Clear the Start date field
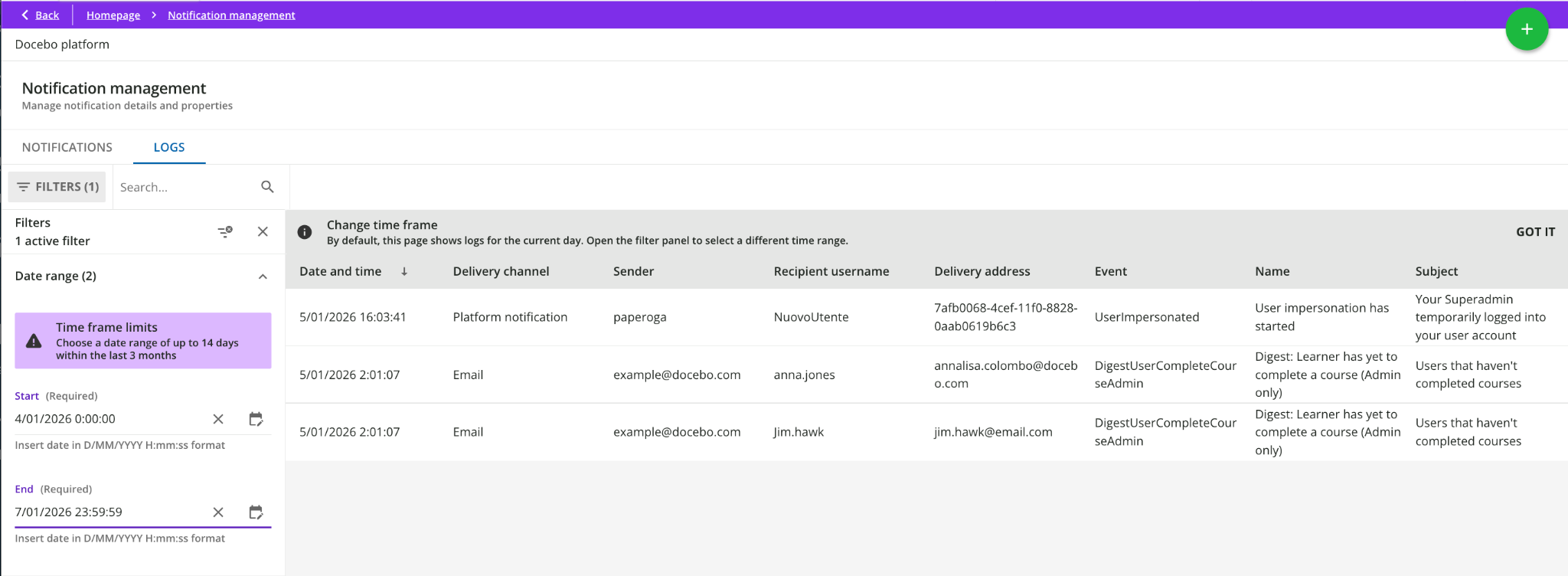The height and width of the screenshot is (576, 1568). 218,419
